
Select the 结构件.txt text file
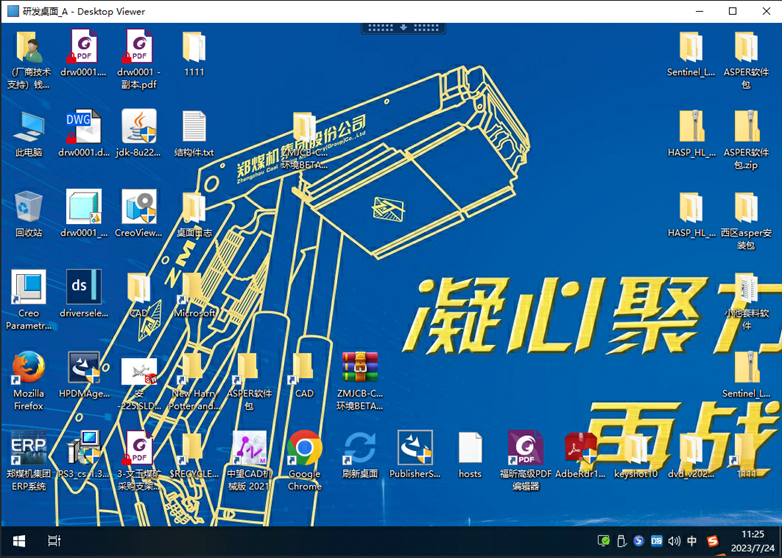pyautogui.click(x=194, y=127)
